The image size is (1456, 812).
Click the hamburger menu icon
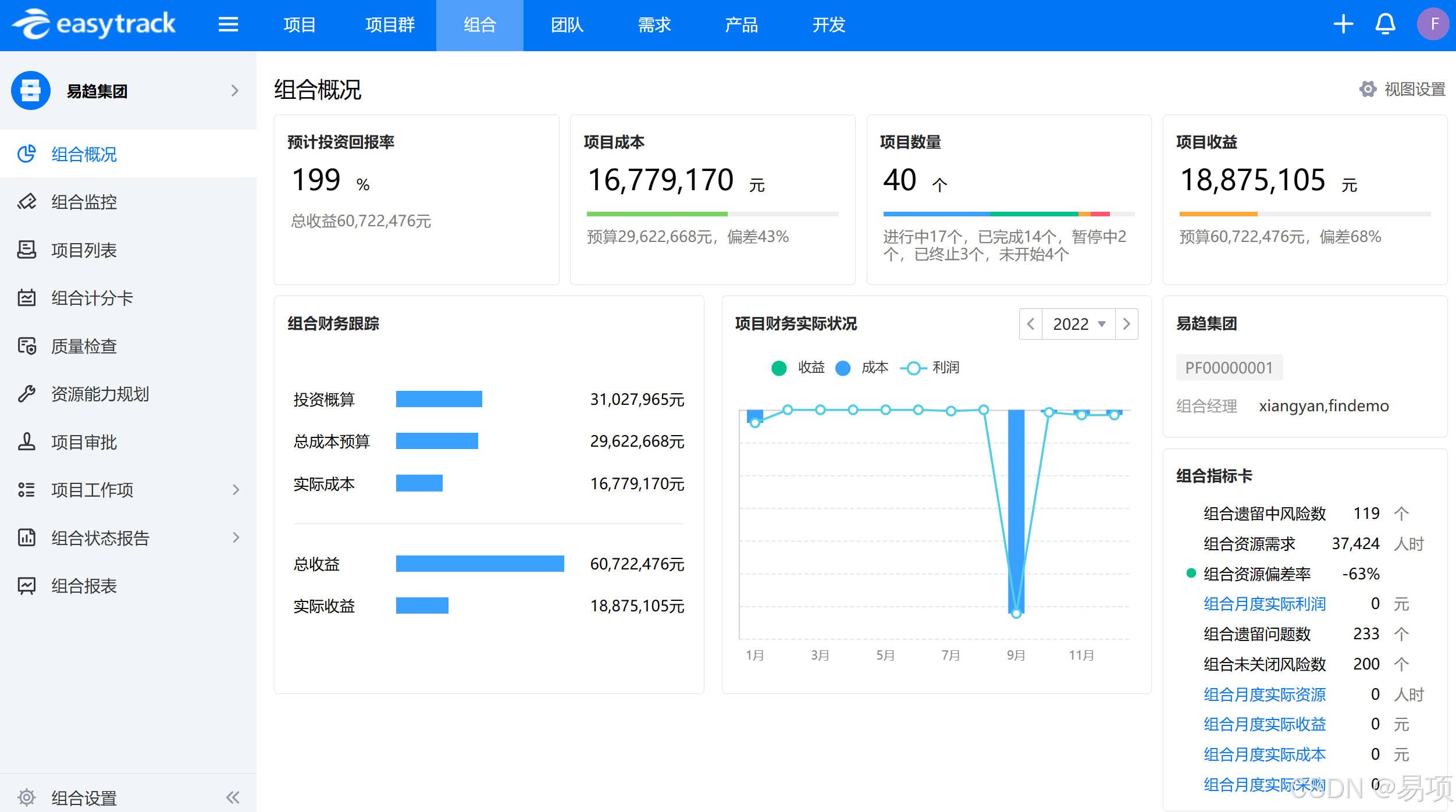click(228, 24)
